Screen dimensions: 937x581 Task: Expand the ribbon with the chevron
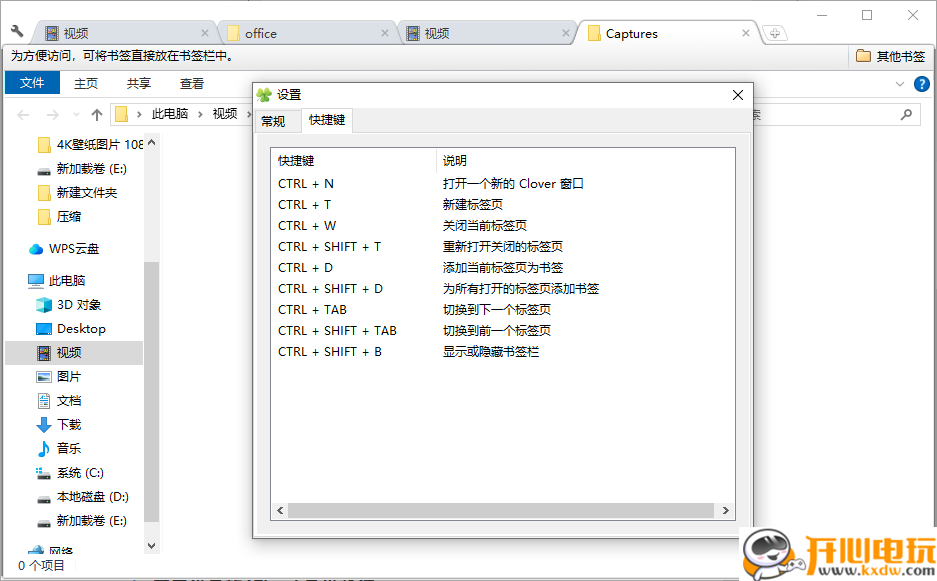(898, 84)
